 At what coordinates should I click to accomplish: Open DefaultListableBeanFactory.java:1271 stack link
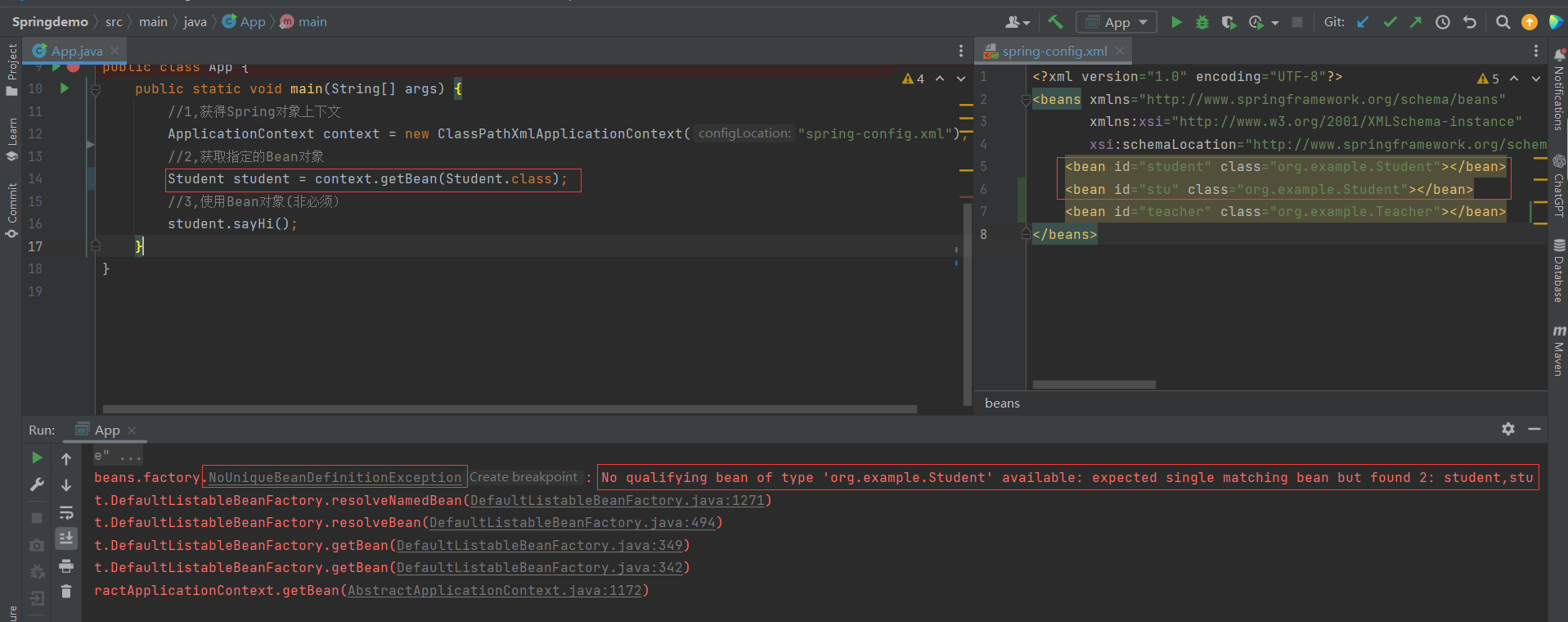[x=618, y=500]
